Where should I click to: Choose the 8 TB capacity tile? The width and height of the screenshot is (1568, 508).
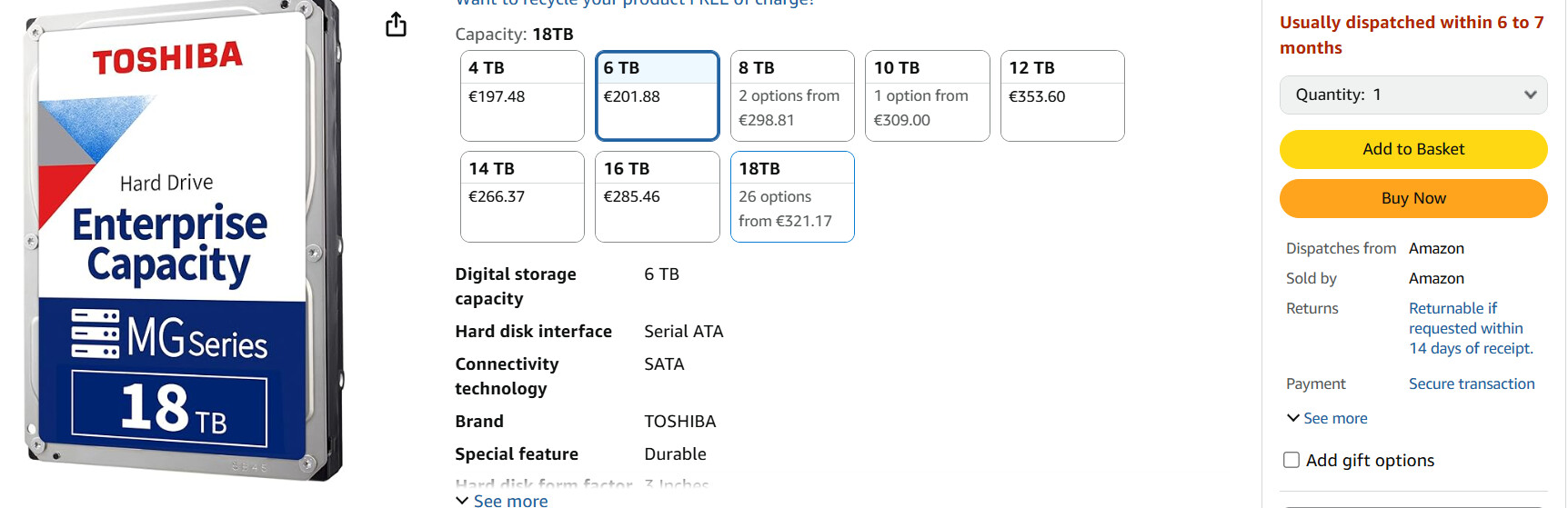pos(792,95)
